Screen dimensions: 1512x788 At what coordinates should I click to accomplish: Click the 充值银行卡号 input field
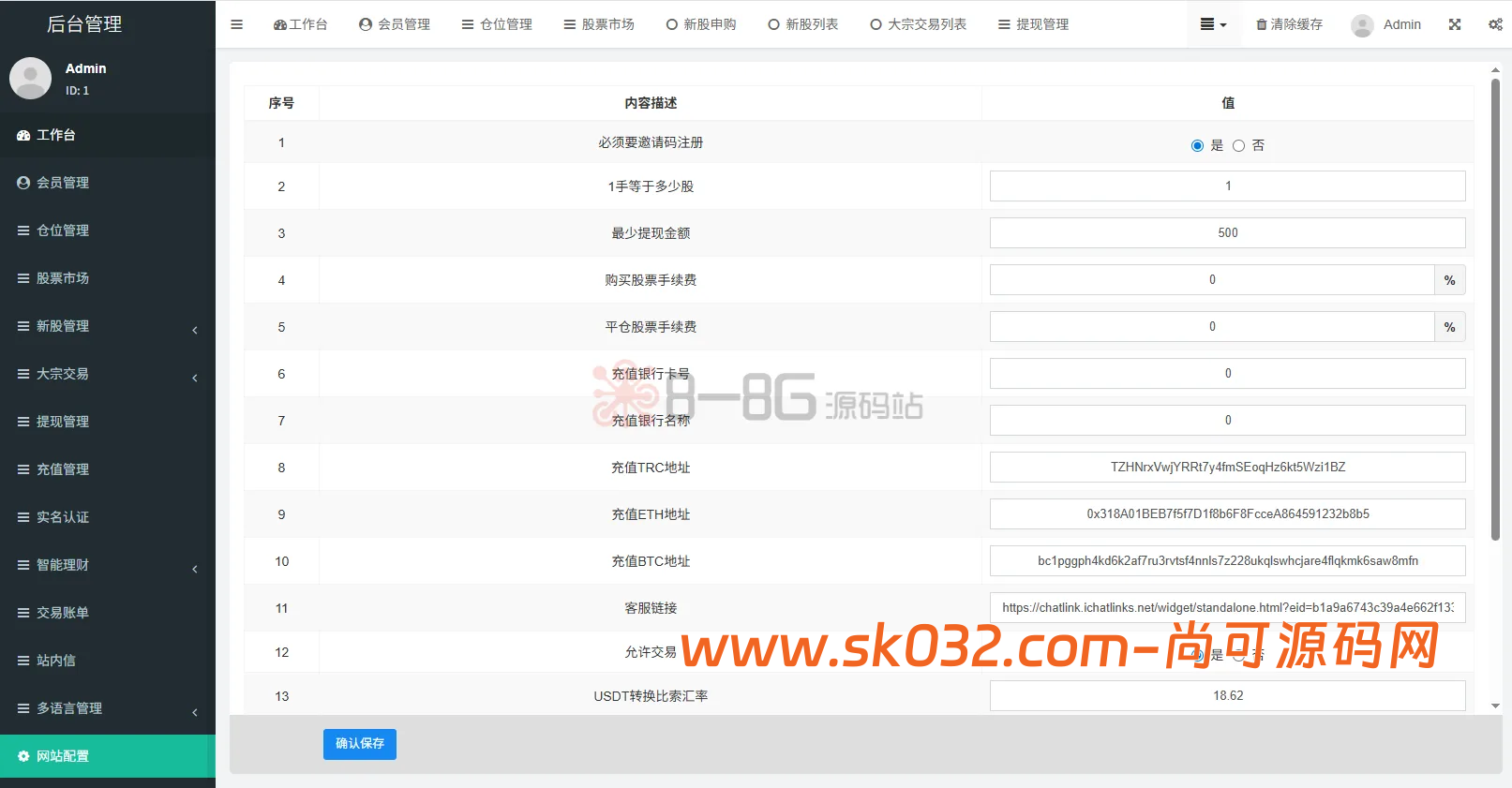point(1228,374)
